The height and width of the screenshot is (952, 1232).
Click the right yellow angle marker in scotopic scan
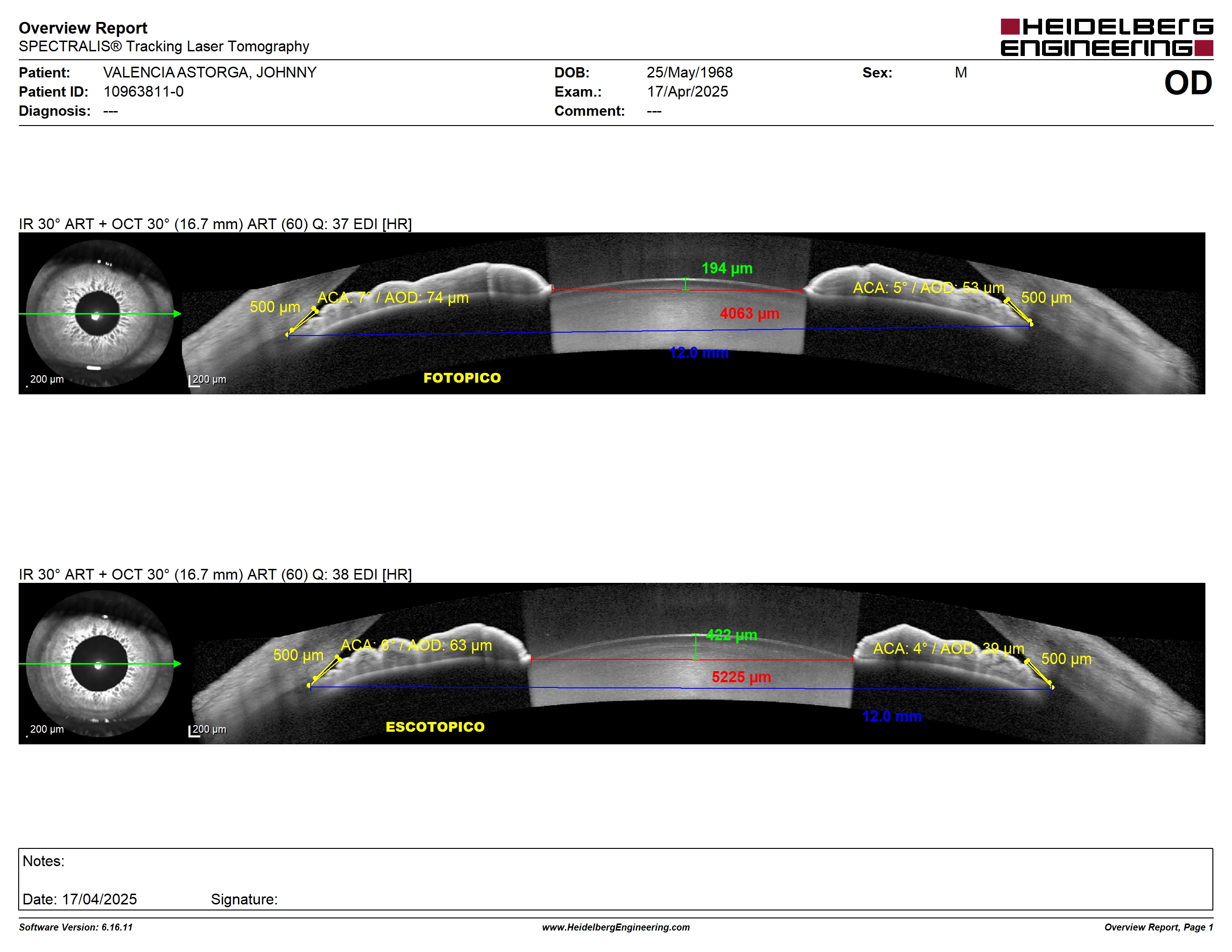tap(1040, 674)
